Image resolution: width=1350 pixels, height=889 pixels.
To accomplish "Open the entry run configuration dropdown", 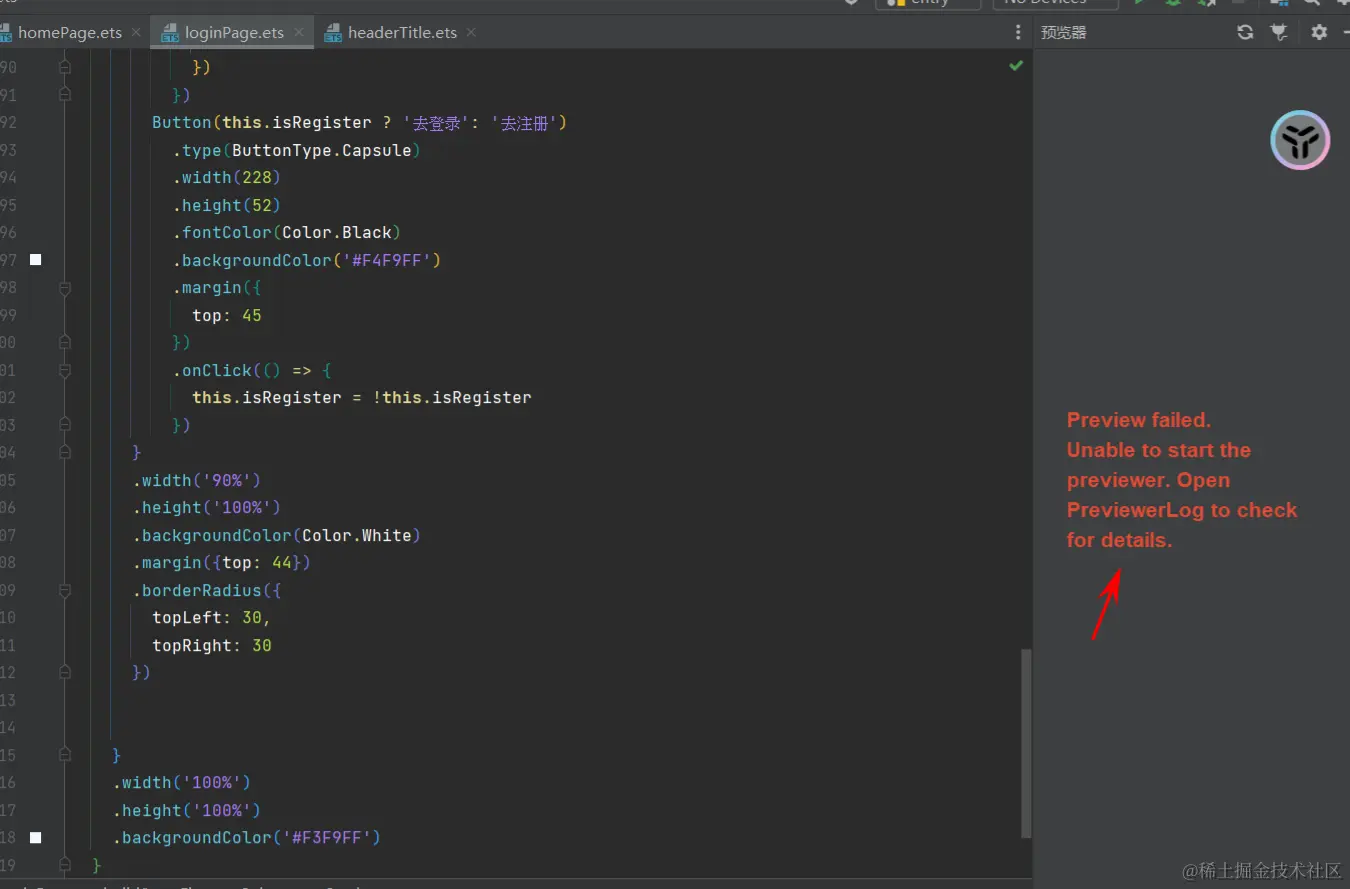I will tap(928, 3).
